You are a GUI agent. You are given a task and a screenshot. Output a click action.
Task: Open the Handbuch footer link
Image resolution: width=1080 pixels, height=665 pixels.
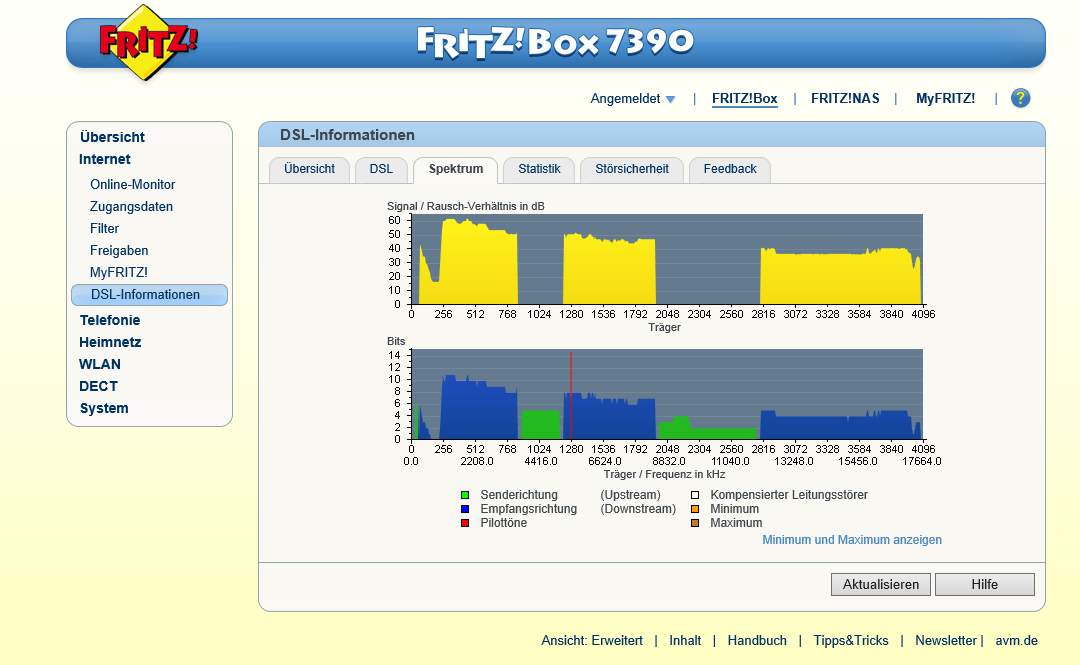point(757,640)
